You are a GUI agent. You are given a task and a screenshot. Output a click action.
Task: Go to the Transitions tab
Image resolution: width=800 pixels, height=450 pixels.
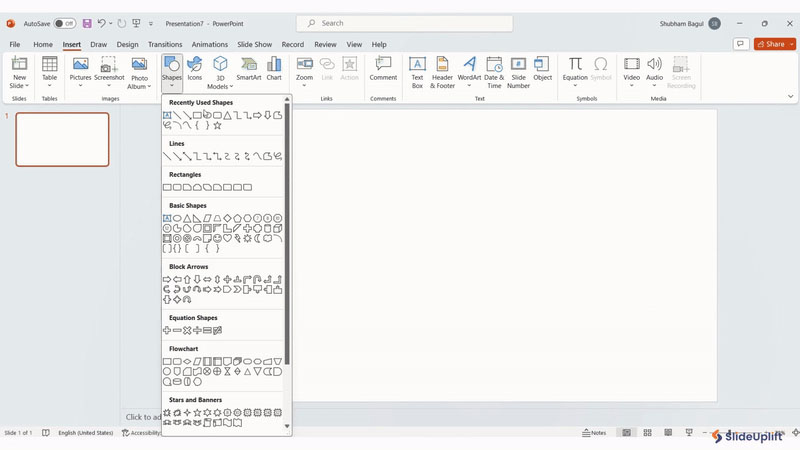click(165, 44)
